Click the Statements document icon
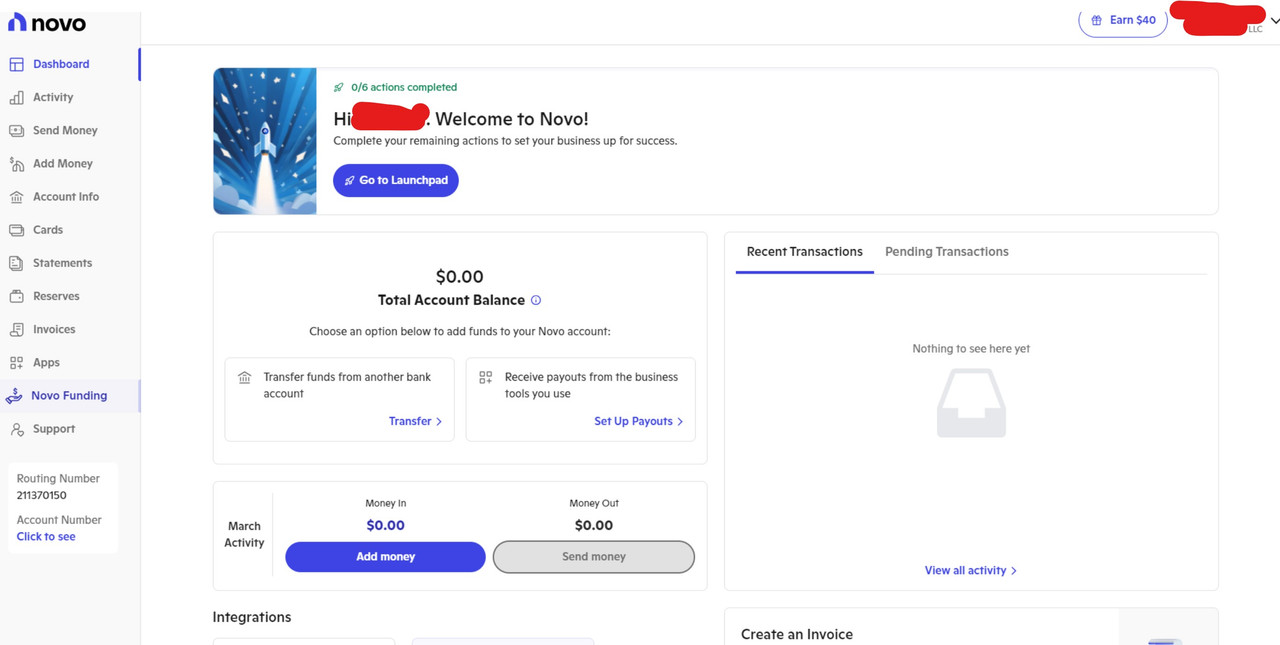The width and height of the screenshot is (1280, 645). point(16,263)
